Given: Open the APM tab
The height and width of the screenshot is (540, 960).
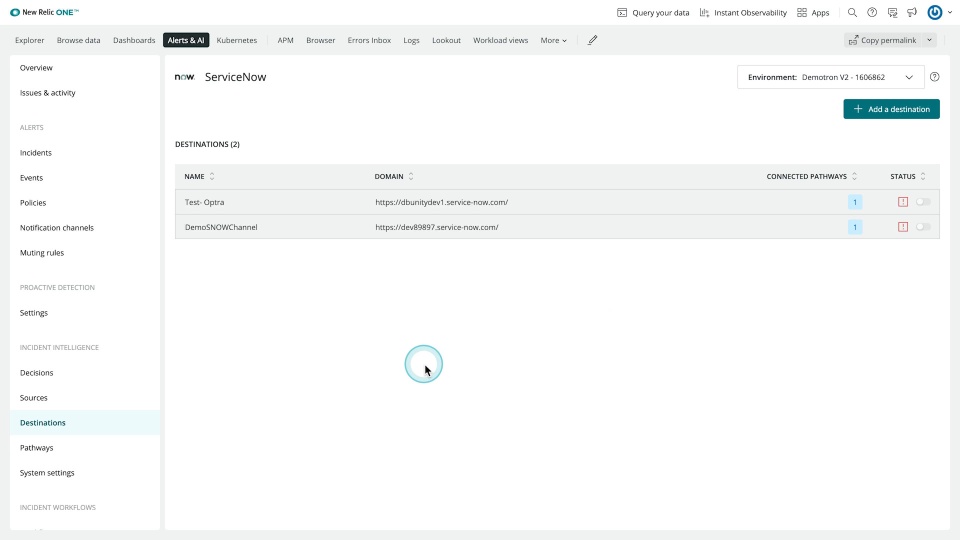Looking at the screenshot, I should tap(285, 40).
